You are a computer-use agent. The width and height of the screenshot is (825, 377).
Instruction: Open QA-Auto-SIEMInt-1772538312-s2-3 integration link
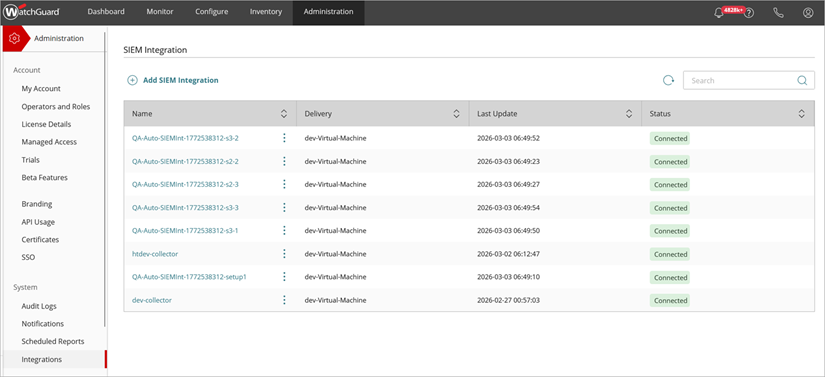(x=185, y=185)
